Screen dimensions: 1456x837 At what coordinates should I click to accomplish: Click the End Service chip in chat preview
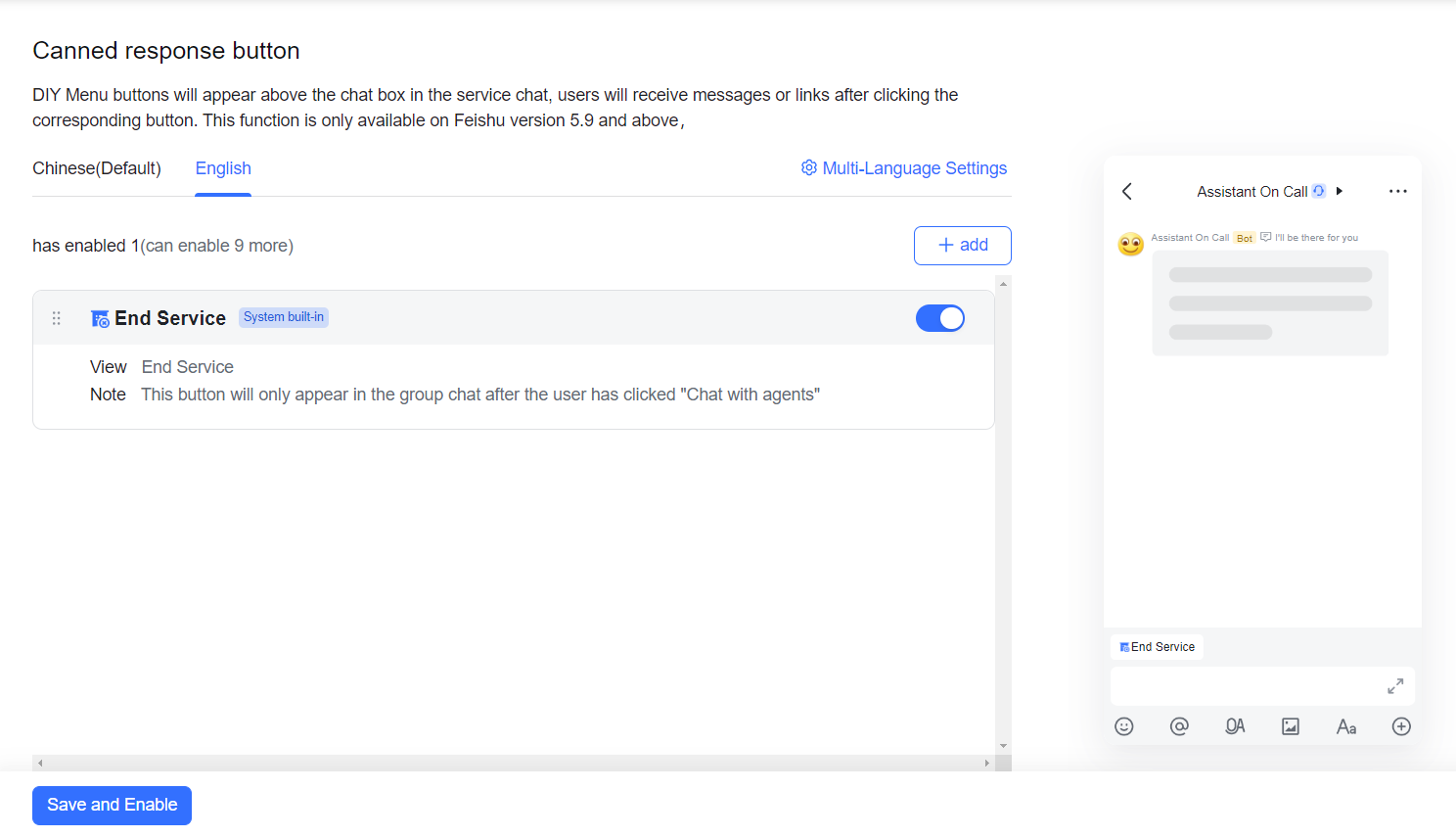(x=1157, y=647)
